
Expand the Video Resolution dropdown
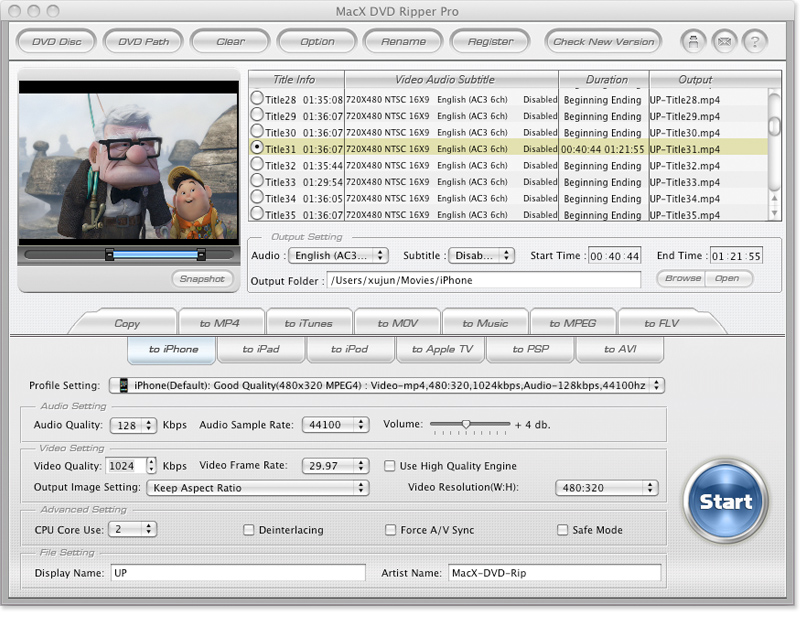pos(607,488)
